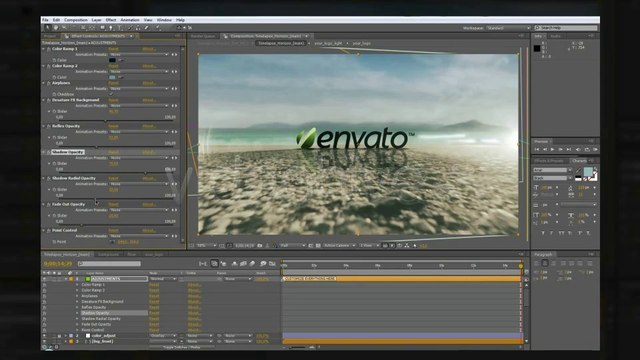This screenshot has height=360, width=640.
Task: Select the Zoom magnifier tool
Action: click(x=64, y=28)
